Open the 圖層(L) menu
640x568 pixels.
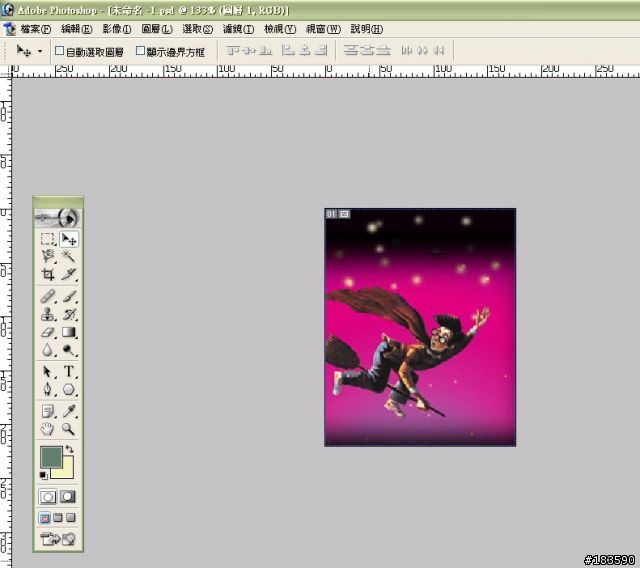(157, 29)
